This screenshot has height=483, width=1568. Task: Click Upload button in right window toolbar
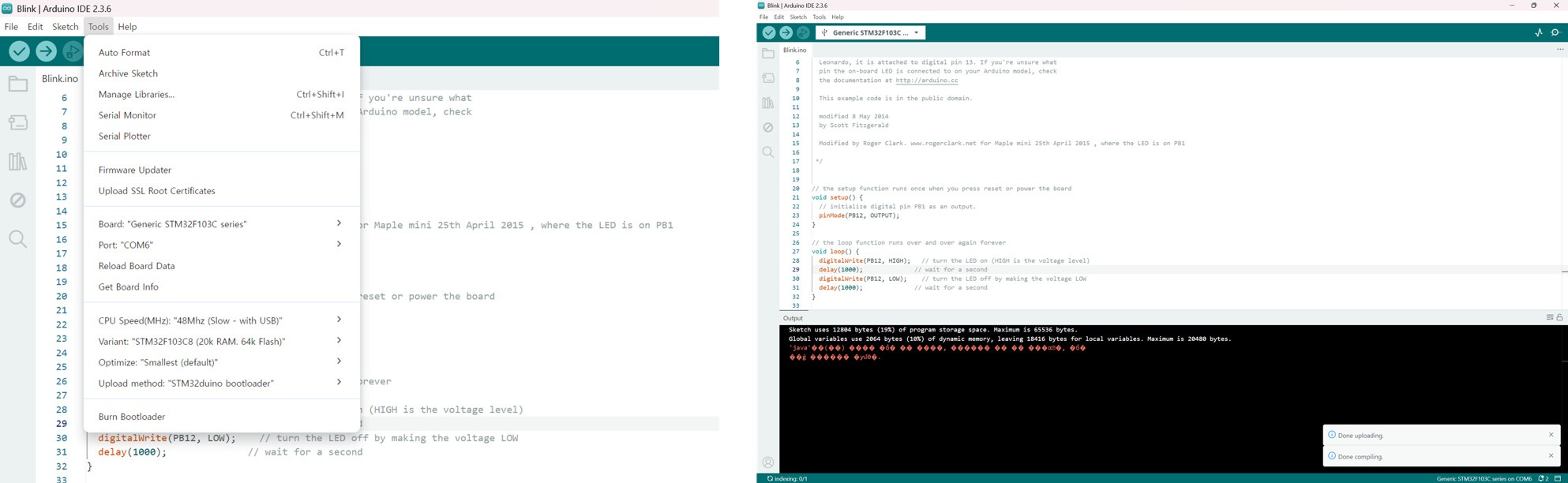point(786,32)
